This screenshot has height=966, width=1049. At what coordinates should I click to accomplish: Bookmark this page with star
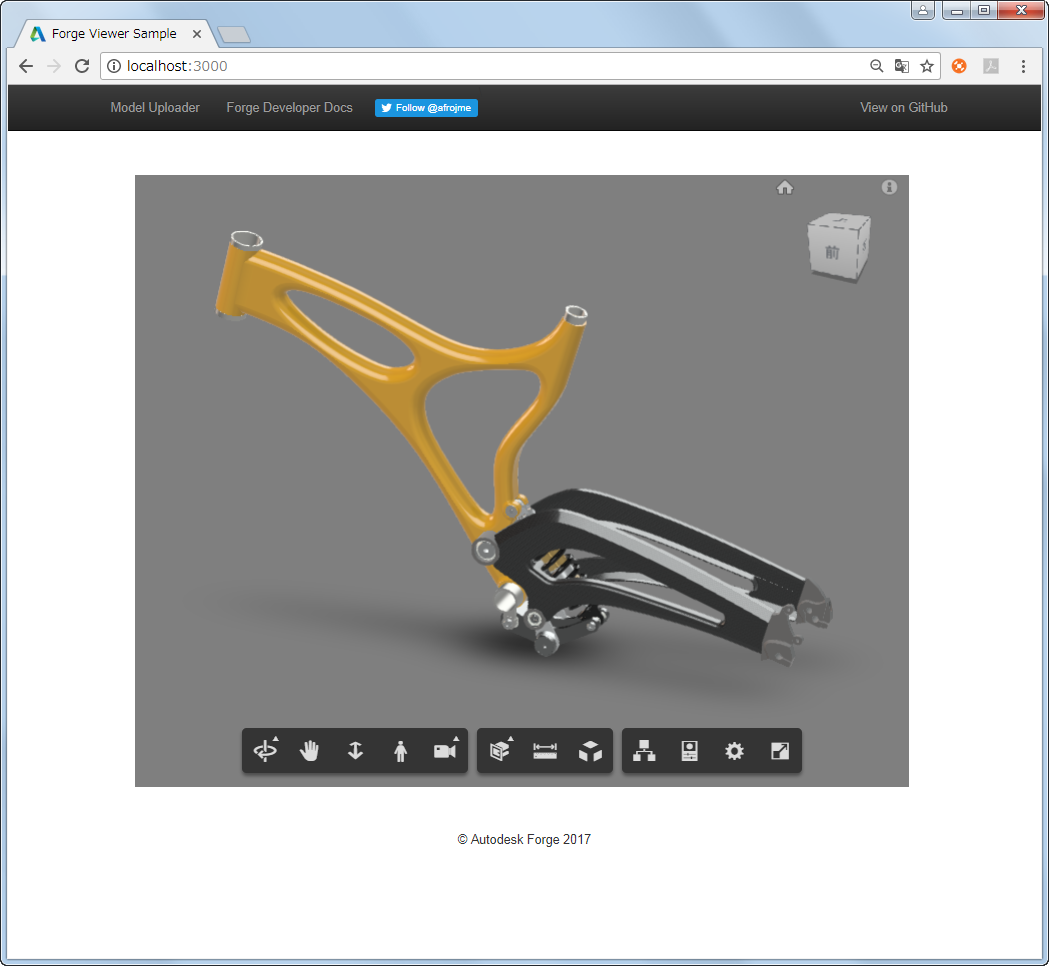tap(927, 66)
